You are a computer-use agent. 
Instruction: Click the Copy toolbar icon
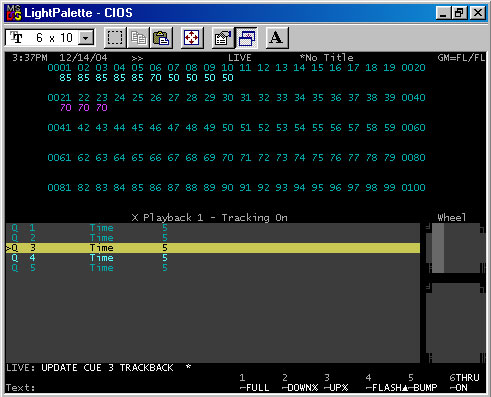138,38
